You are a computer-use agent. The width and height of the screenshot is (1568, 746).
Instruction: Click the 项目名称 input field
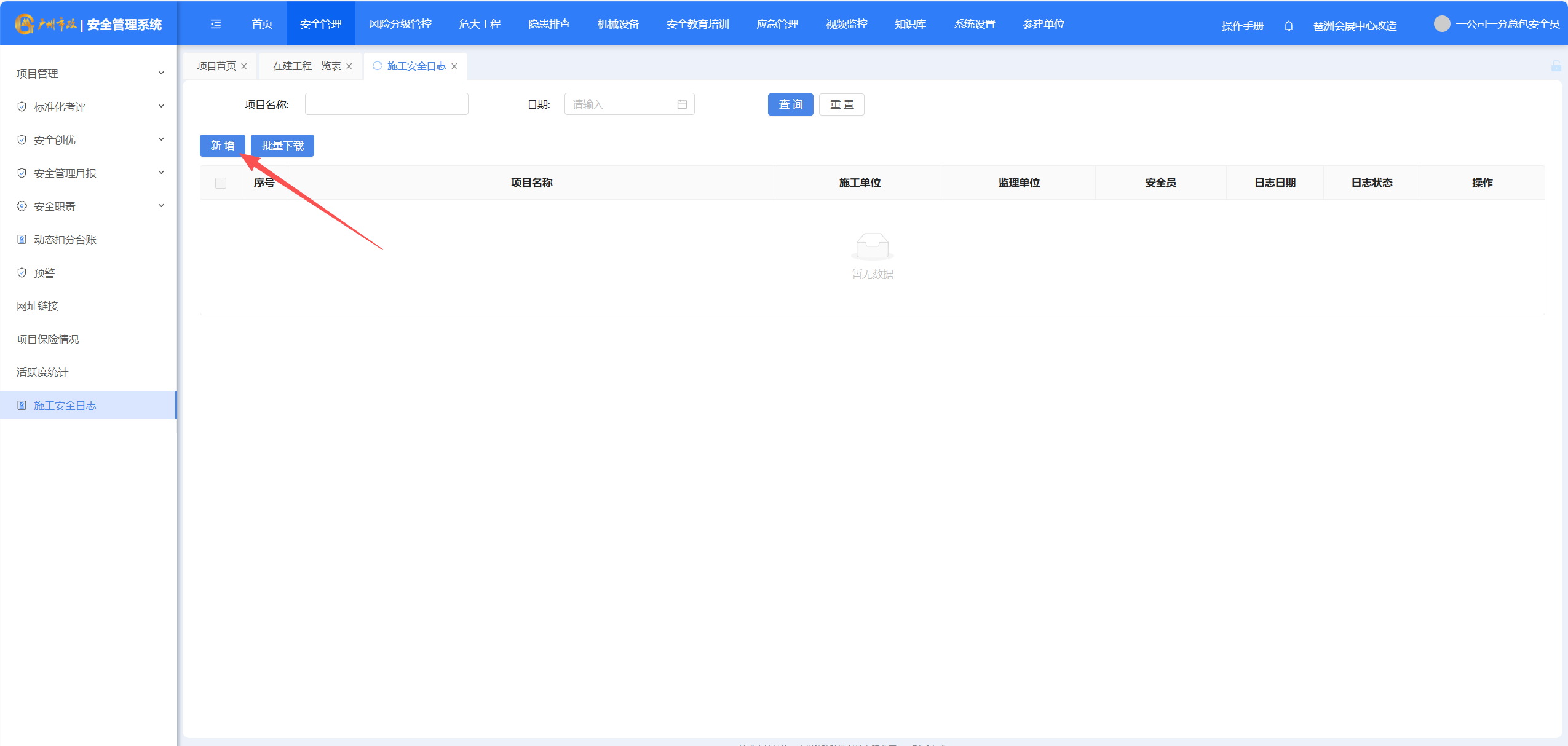click(386, 104)
